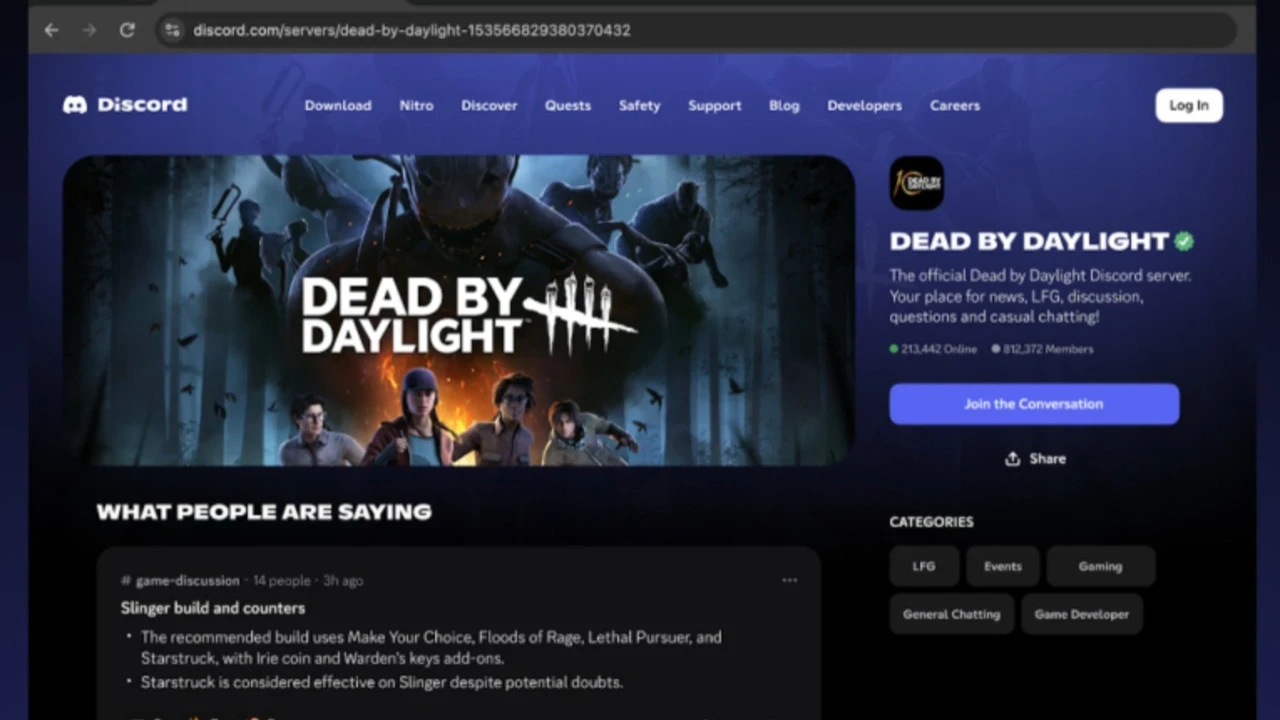Image resolution: width=1280 pixels, height=720 pixels.
Task: Click the WHAT PEOPLE ARE SAYING heading
Action: pos(264,512)
